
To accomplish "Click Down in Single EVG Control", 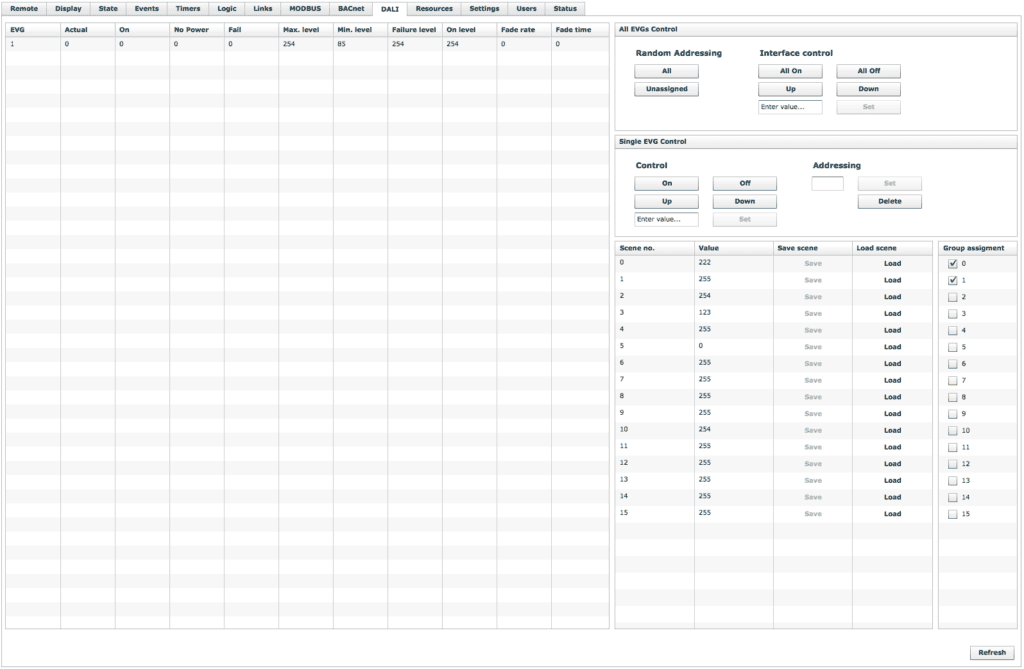I will pos(744,201).
